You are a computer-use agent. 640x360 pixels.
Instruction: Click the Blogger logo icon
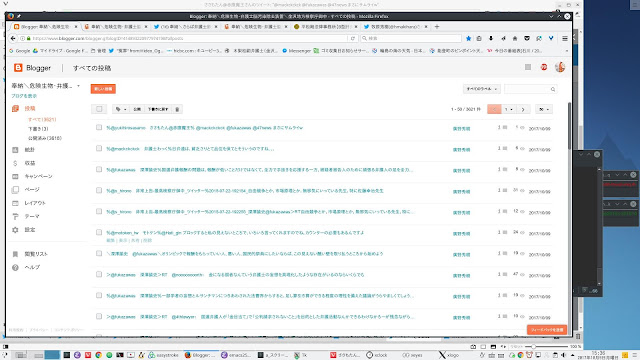[x=18, y=68]
